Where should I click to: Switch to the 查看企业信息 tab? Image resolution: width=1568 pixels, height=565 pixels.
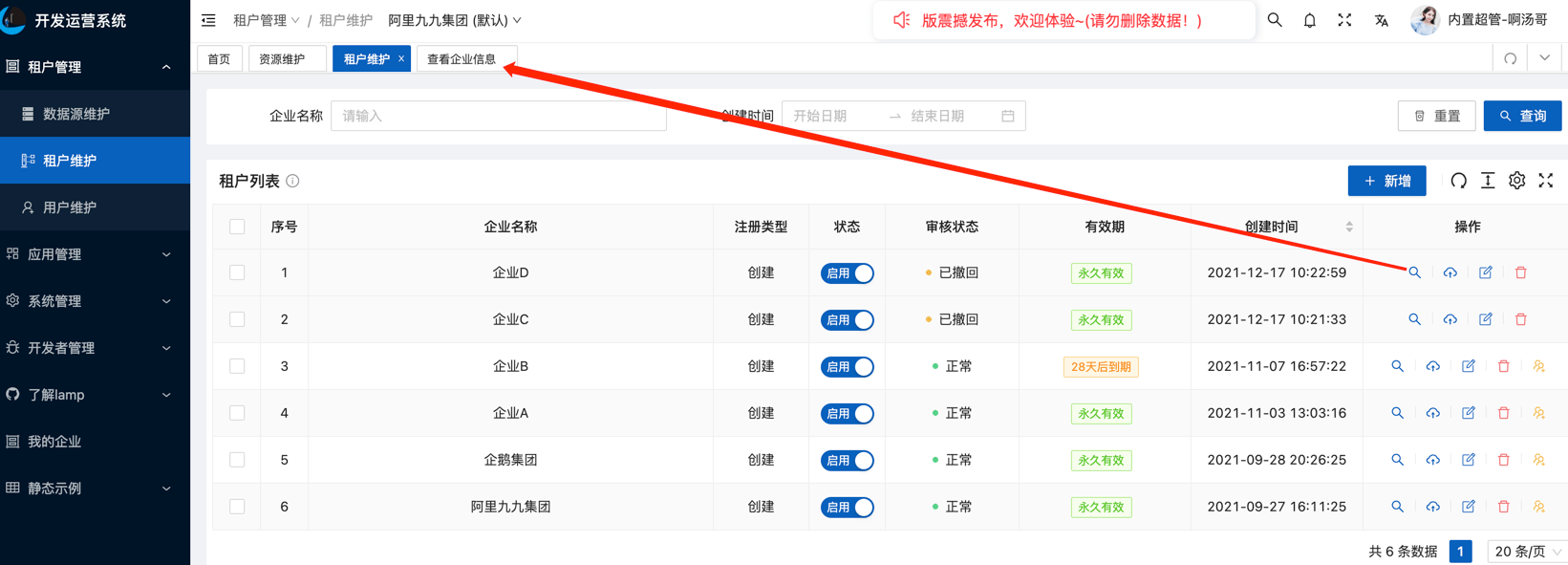coord(462,59)
